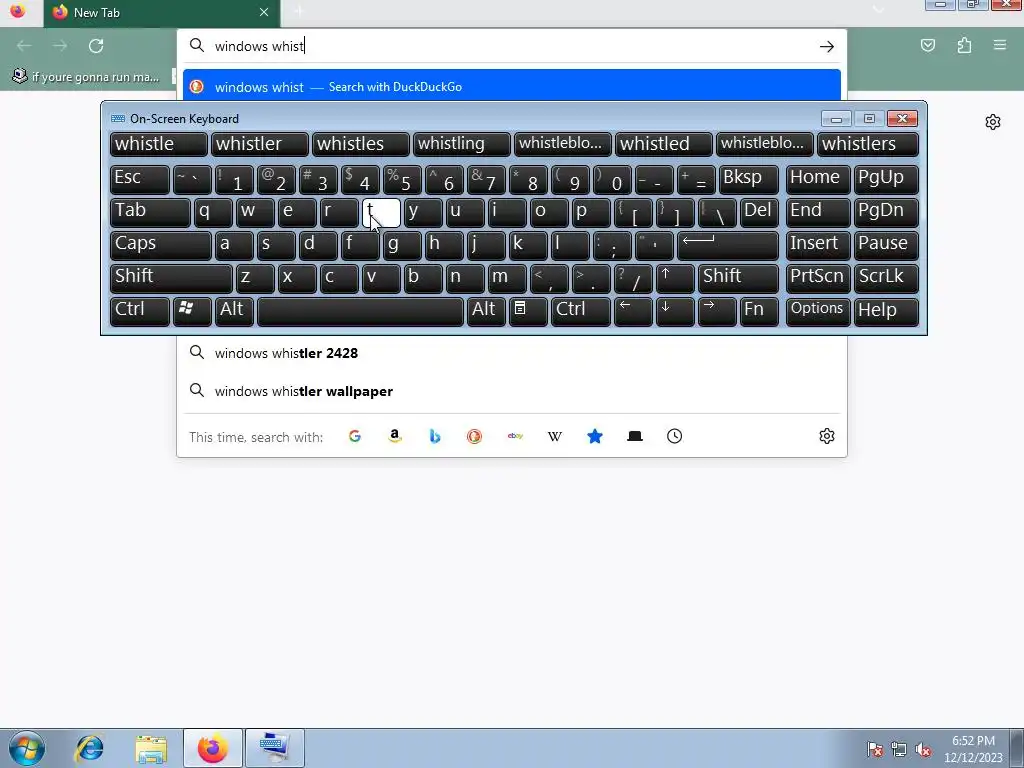This screenshot has width=1024, height=768.
Task: Toggle the Fn key
Action: click(x=759, y=311)
